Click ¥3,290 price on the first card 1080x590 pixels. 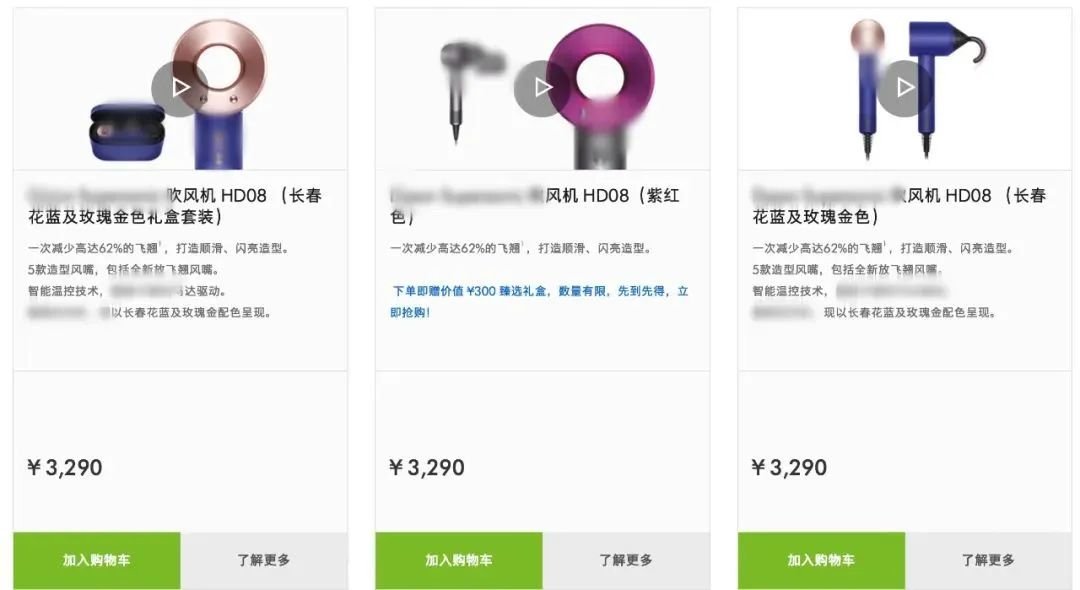(x=65, y=468)
